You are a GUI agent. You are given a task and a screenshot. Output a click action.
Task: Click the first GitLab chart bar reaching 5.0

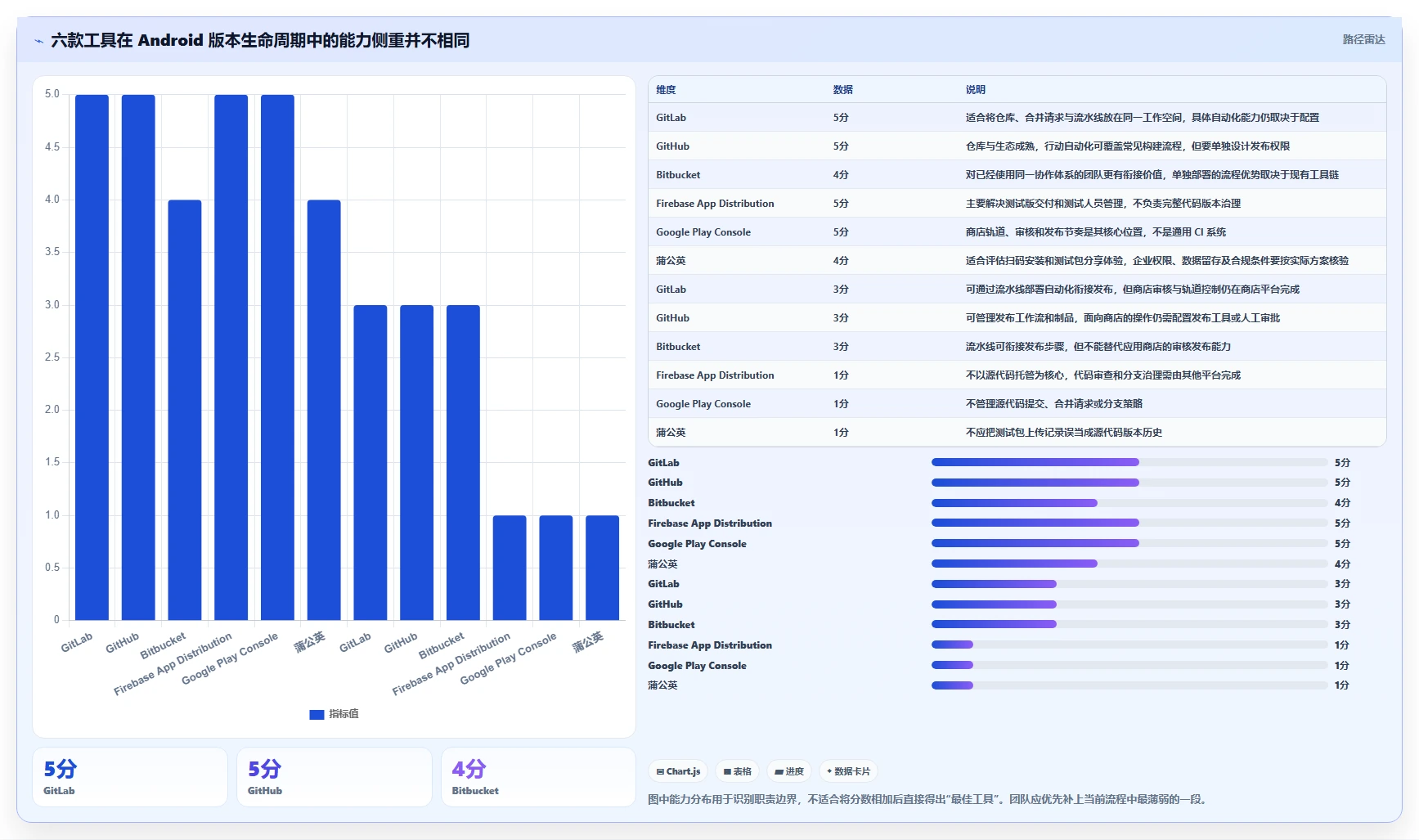click(x=92, y=357)
